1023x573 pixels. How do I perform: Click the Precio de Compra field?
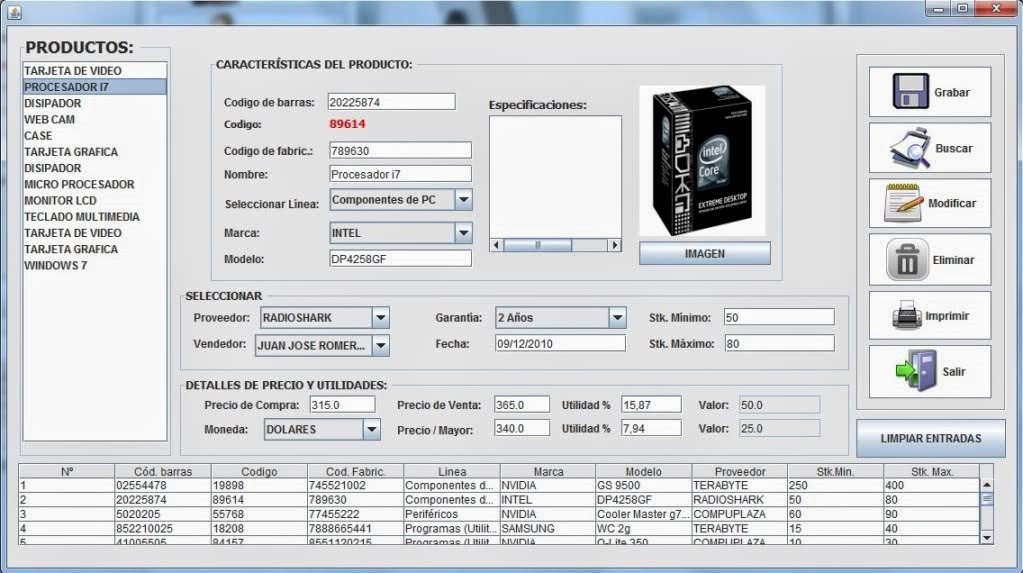(x=342, y=405)
